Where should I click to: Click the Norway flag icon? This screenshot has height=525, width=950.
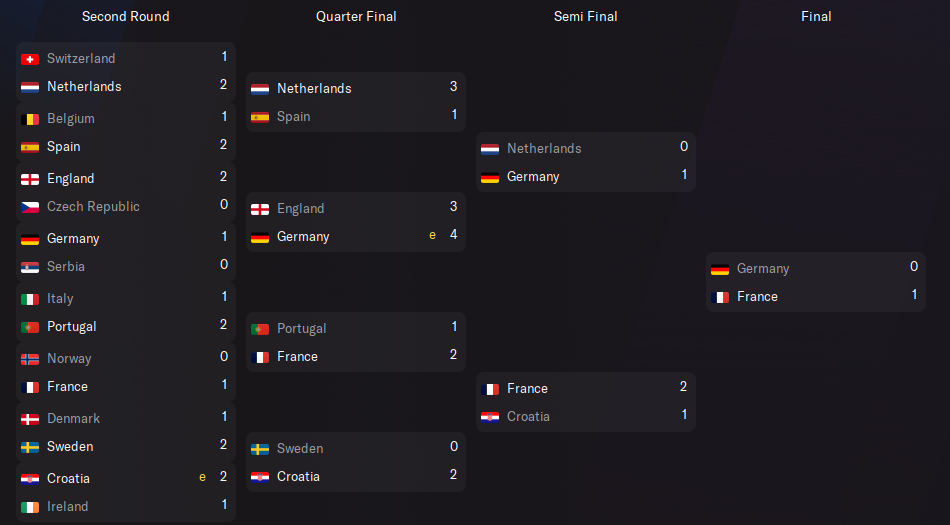click(x=30, y=359)
